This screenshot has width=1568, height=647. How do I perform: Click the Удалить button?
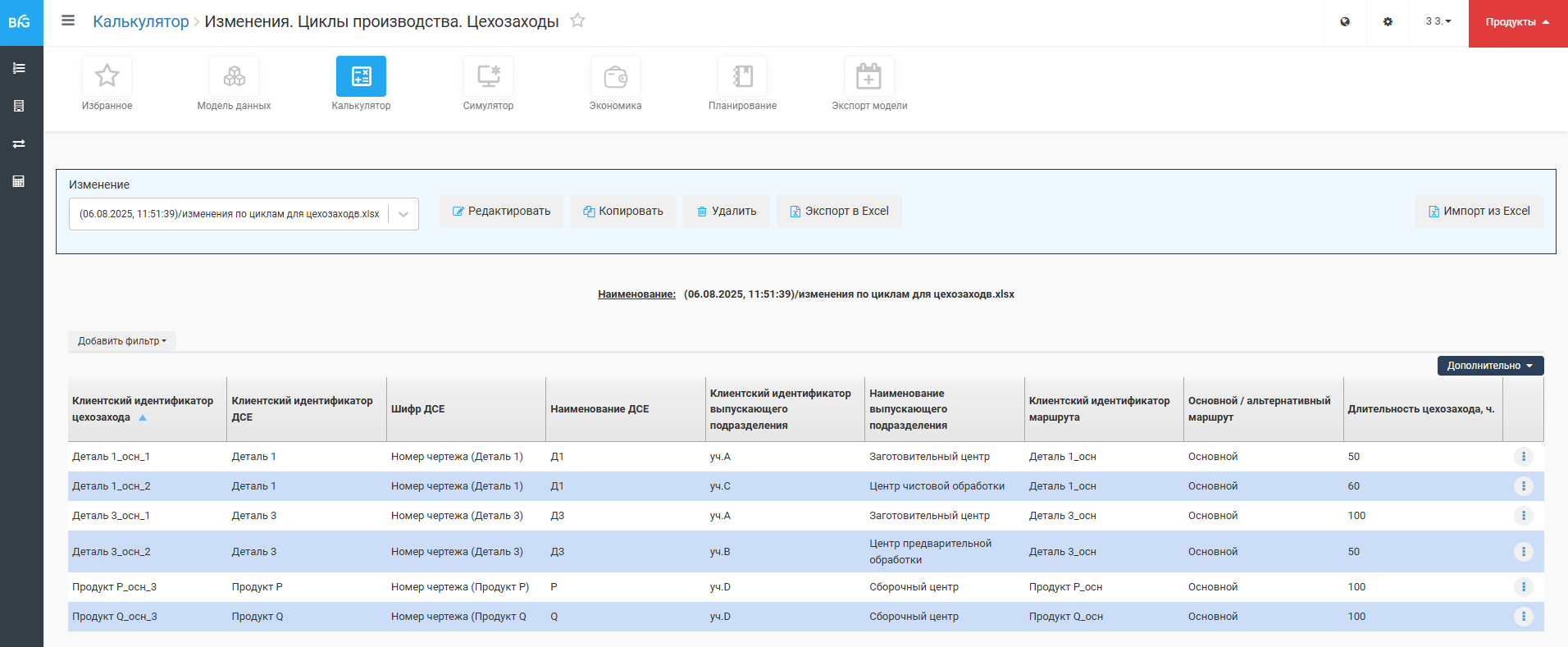point(727,212)
